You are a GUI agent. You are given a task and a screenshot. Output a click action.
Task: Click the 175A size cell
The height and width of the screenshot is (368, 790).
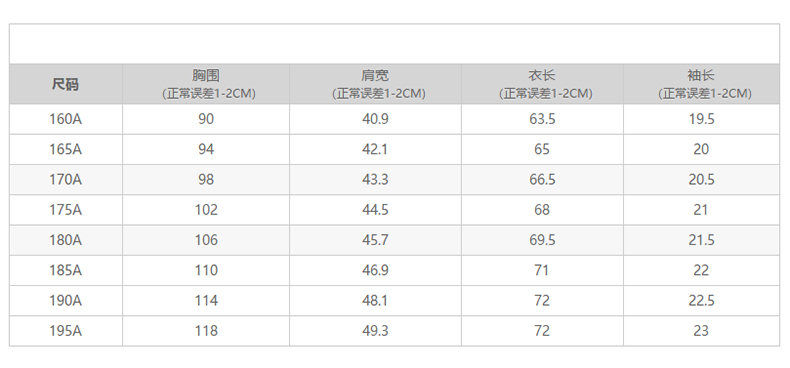coord(65,210)
